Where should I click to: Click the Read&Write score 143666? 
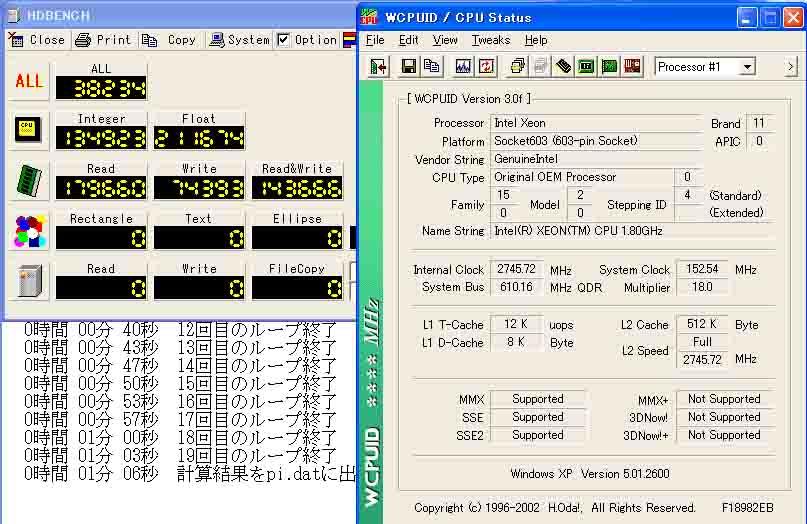point(297,188)
